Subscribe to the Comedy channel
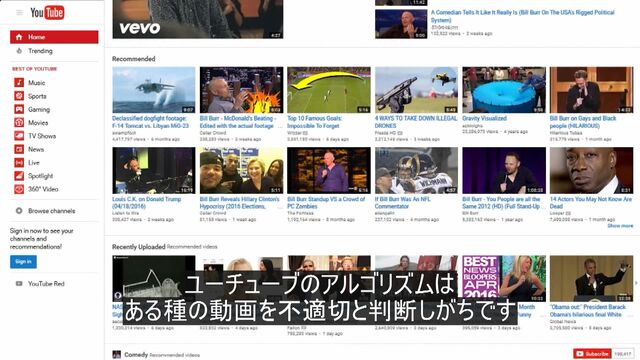Viewport: 640px width, 360px height. [592, 354]
